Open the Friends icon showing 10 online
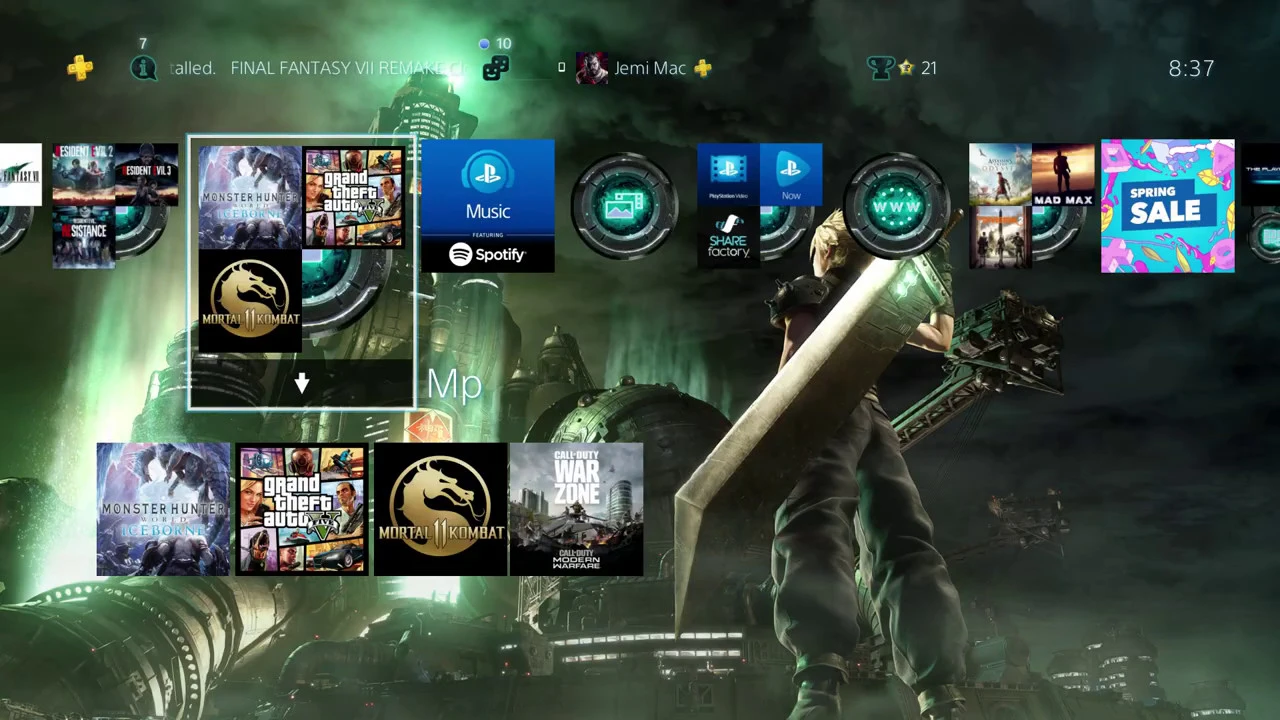The width and height of the screenshot is (1280, 720). 496,68
